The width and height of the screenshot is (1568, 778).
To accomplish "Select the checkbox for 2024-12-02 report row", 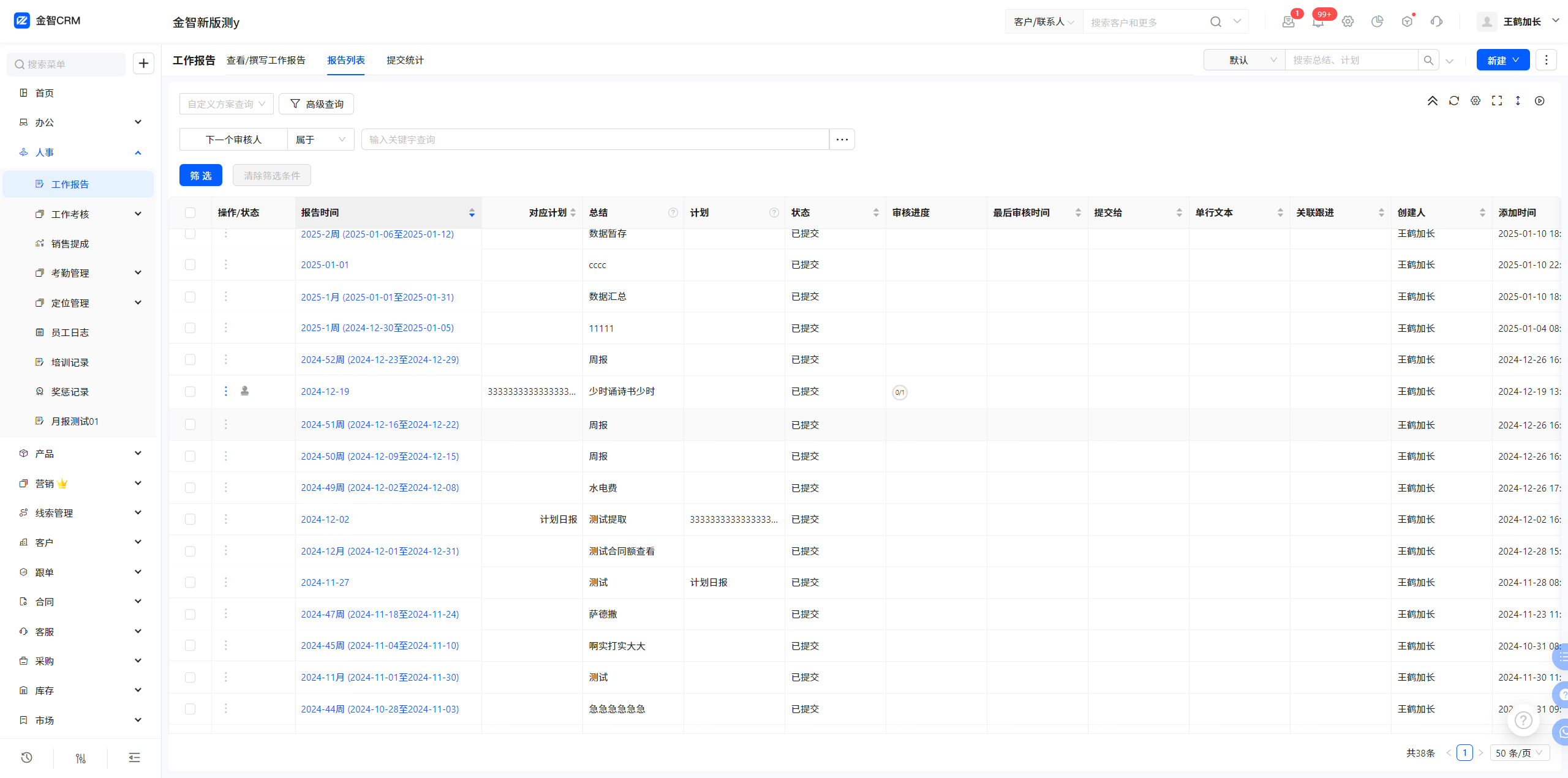I will pos(190,520).
